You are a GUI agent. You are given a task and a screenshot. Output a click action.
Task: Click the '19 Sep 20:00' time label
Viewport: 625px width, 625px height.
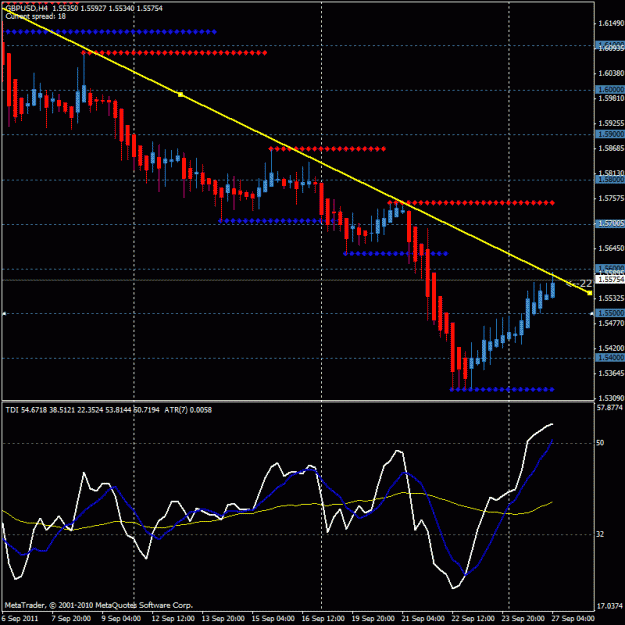click(373, 619)
